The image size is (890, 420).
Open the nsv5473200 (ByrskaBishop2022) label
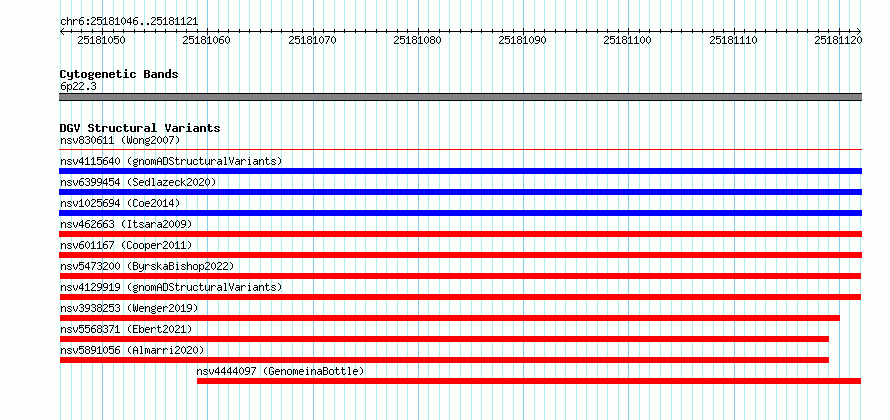point(147,266)
